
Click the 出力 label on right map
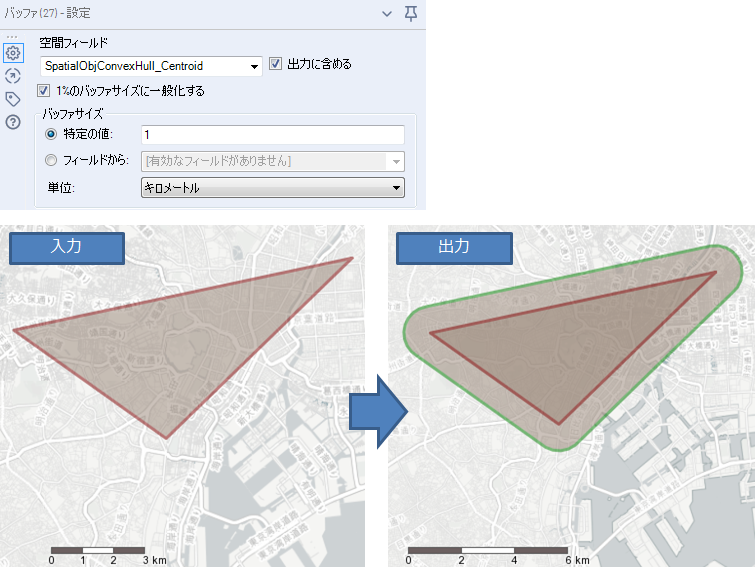[454, 248]
